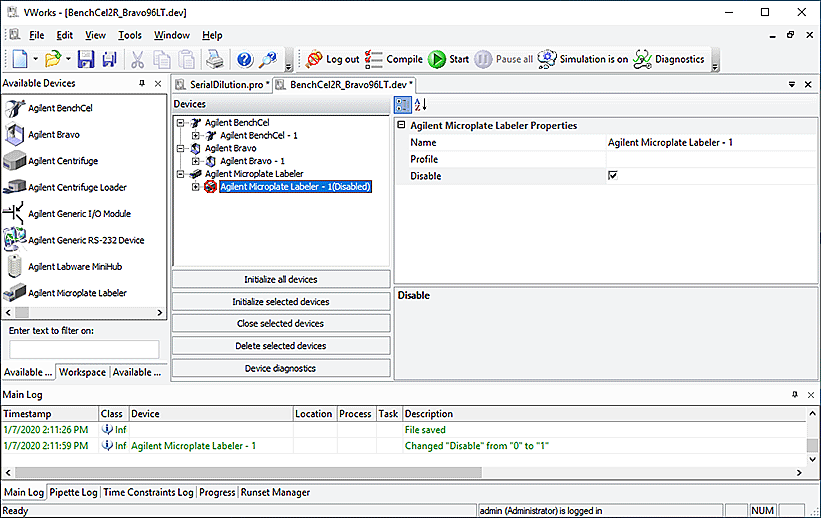Viewport: 821px width, 518px height.
Task: Click Initialize all devices button
Action: 281,280
